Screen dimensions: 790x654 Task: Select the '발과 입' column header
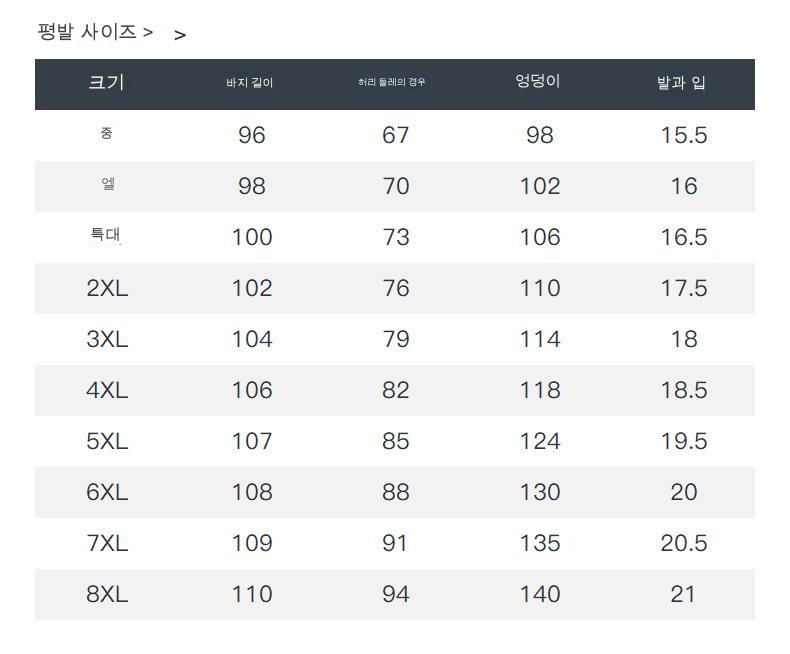(681, 83)
